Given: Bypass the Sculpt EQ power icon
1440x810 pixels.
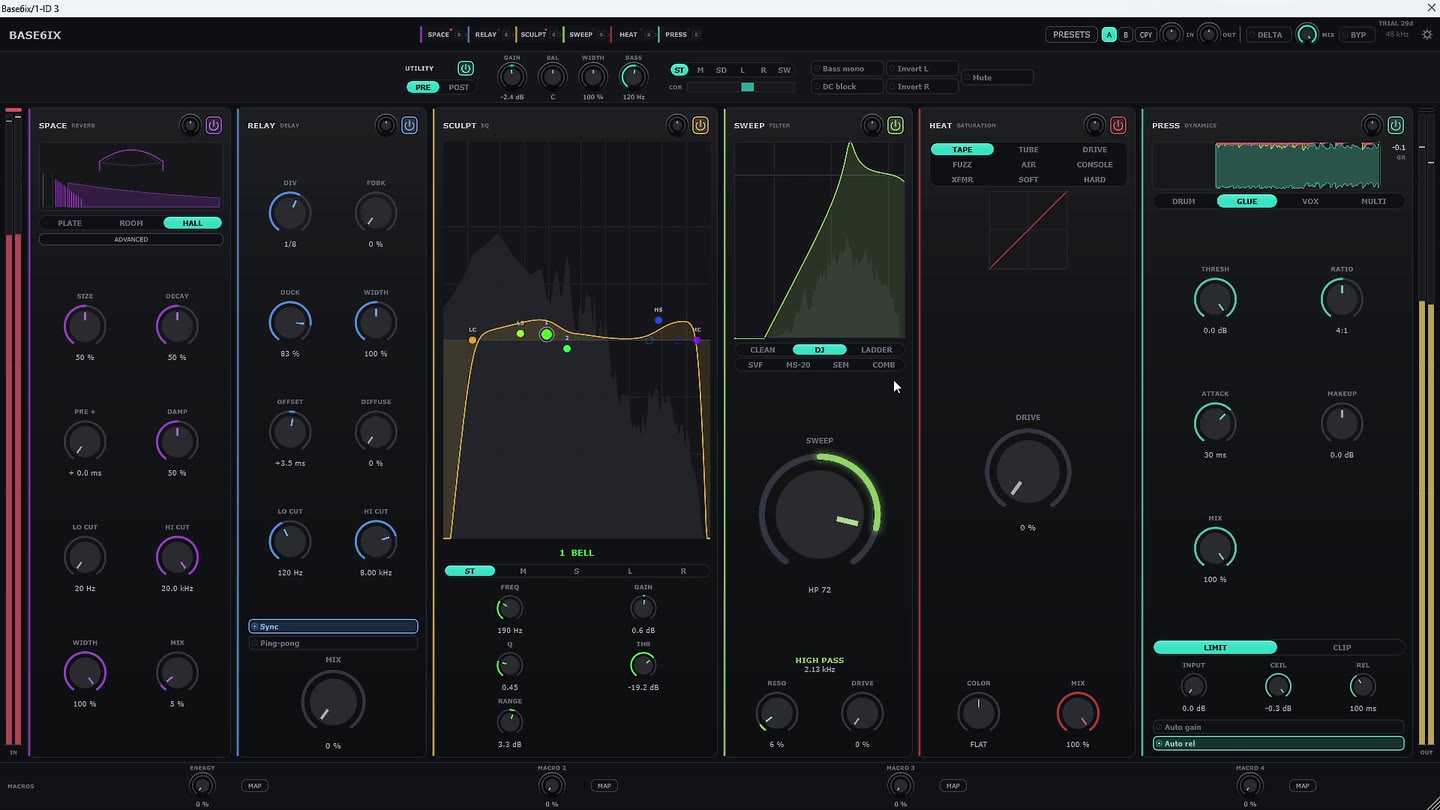Looking at the screenshot, I should pyautogui.click(x=700, y=125).
